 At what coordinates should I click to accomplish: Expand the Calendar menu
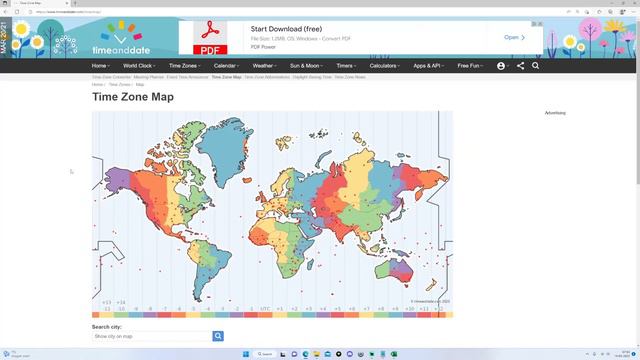coord(226,66)
